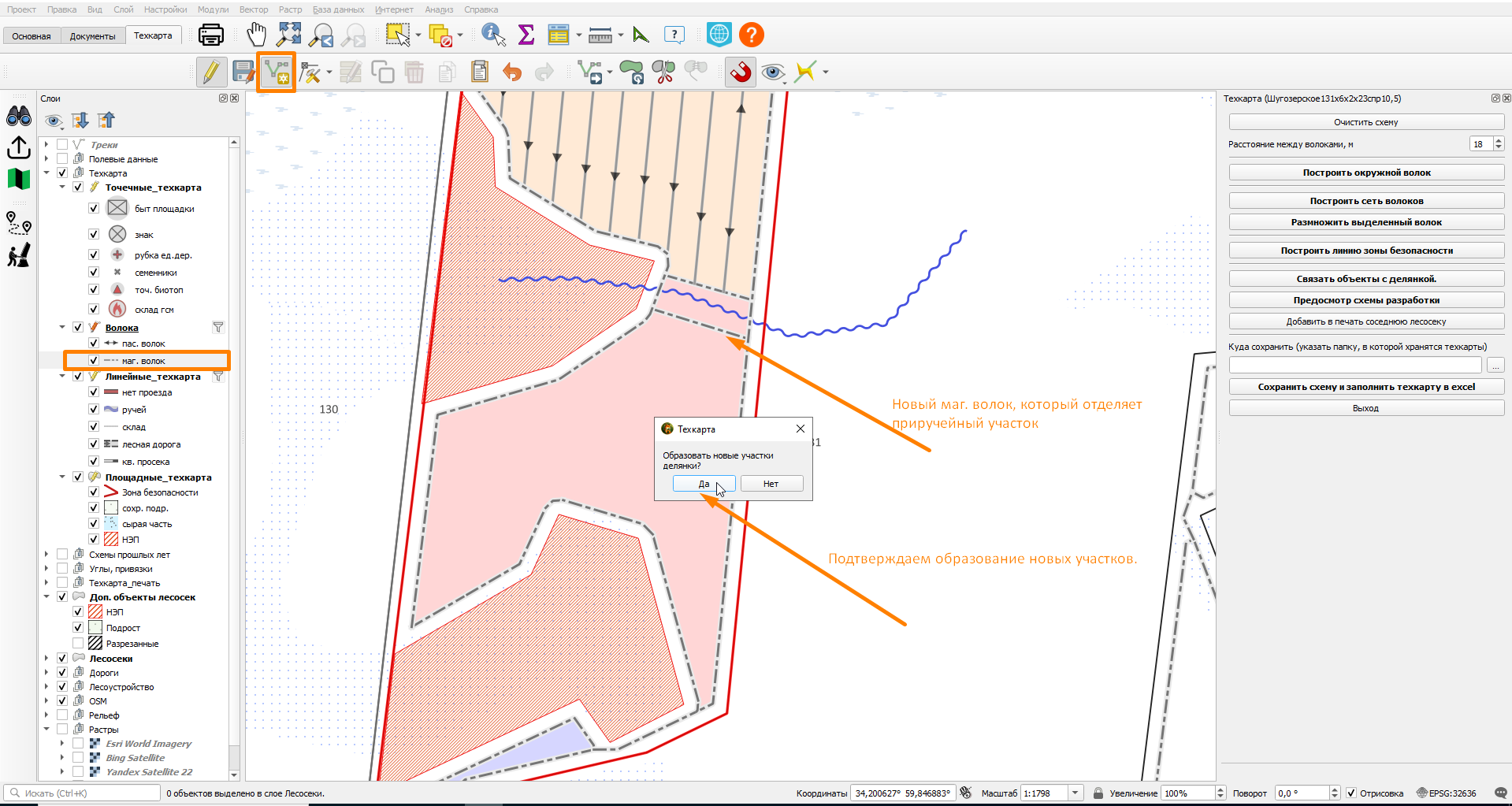The image size is (1512, 806).
Task: Toggle editing with the pencil icon
Action: [211, 72]
